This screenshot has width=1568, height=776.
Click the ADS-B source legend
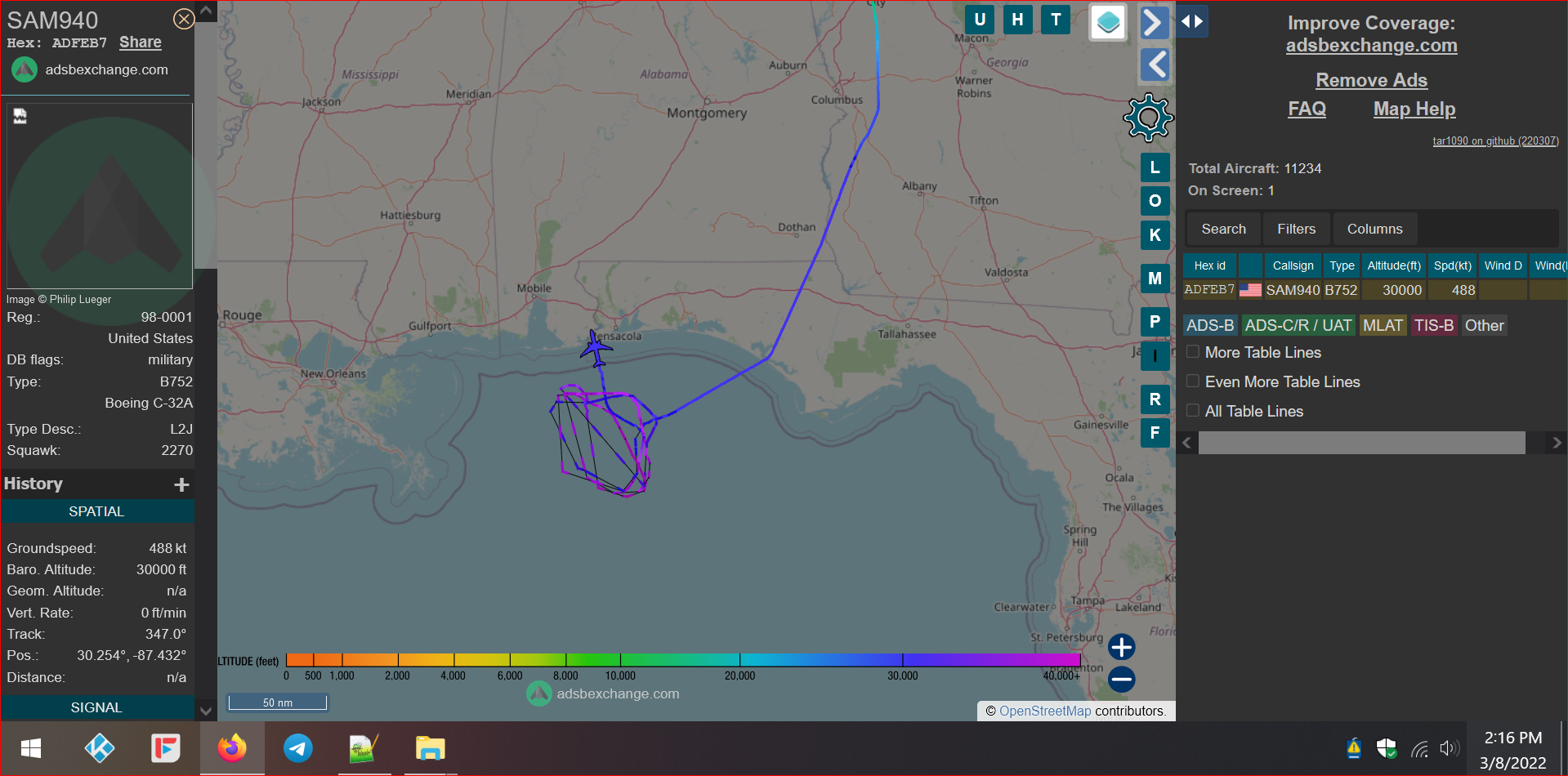click(x=1210, y=325)
